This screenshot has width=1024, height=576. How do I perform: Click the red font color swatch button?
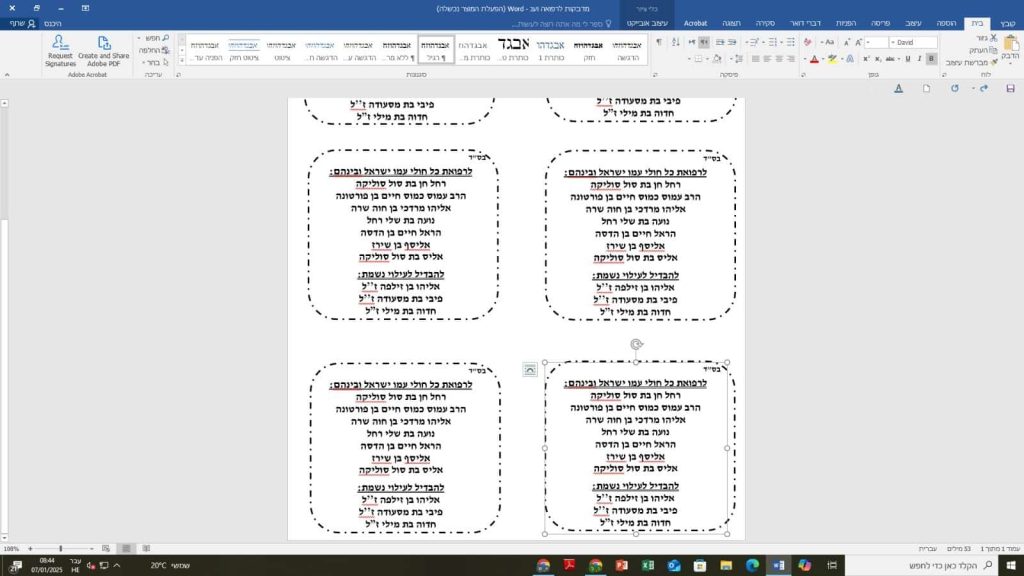click(814, 59)
